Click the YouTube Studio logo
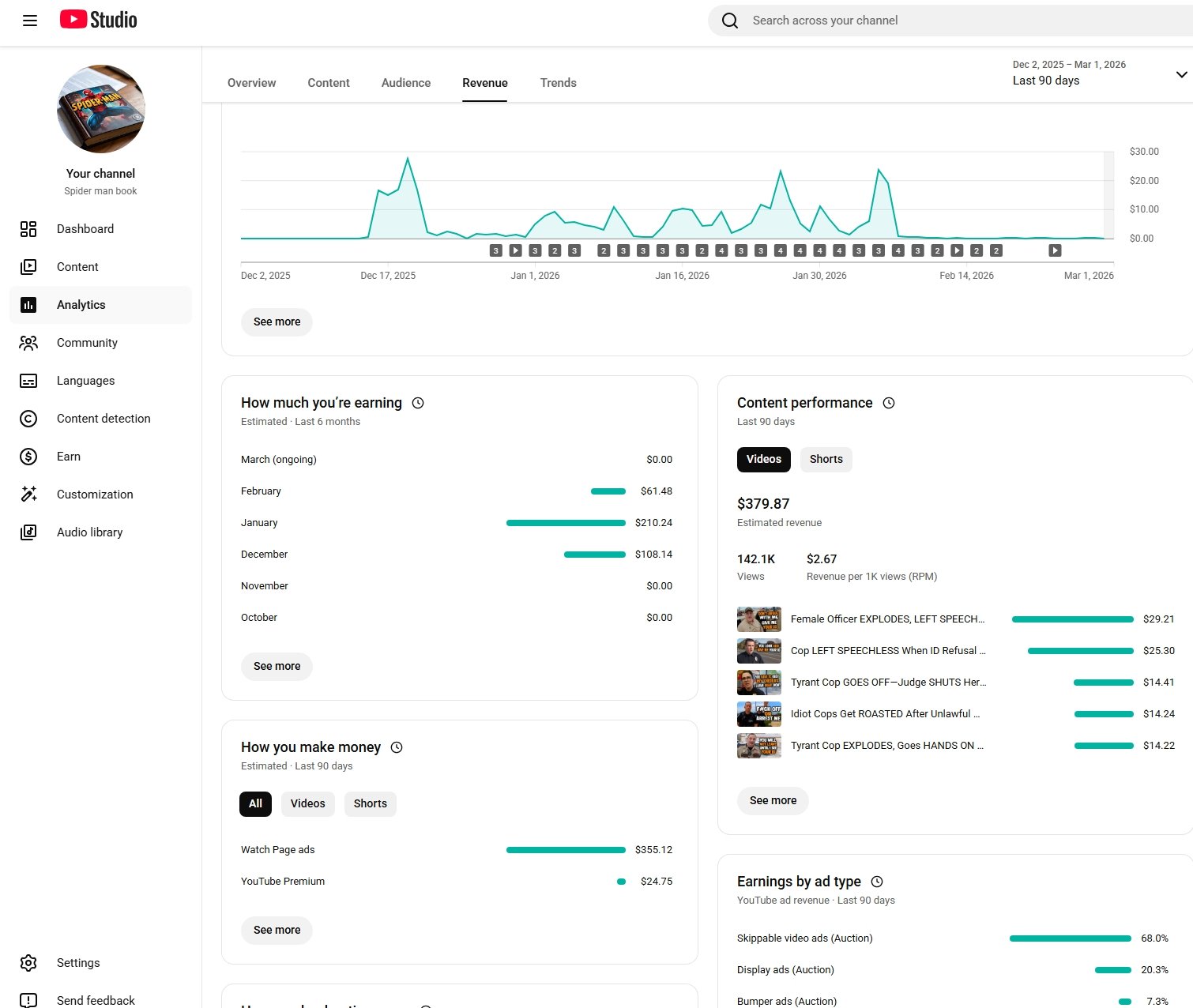The image size is (1193, 1008). click(99, 20)
